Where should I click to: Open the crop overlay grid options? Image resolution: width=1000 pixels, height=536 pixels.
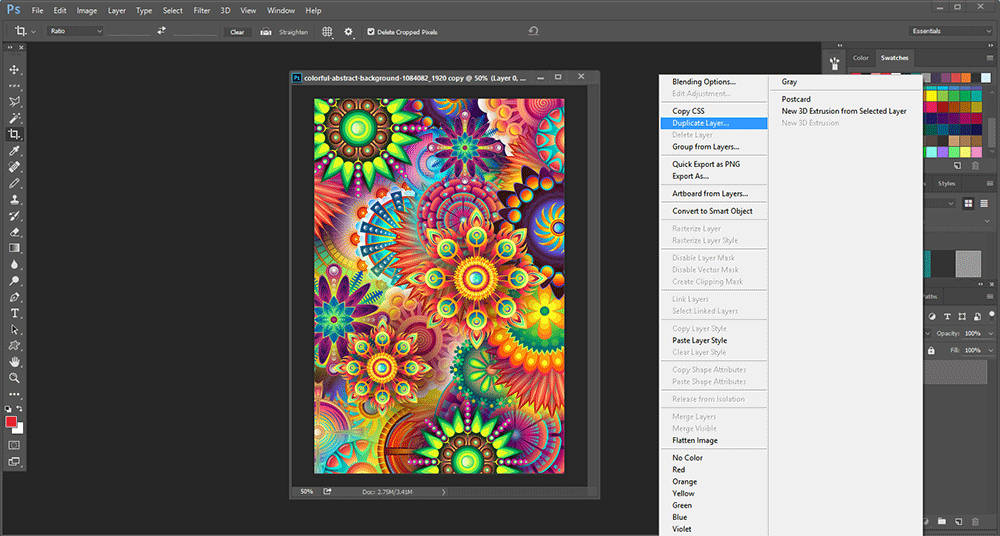click(x=327, y=31)
